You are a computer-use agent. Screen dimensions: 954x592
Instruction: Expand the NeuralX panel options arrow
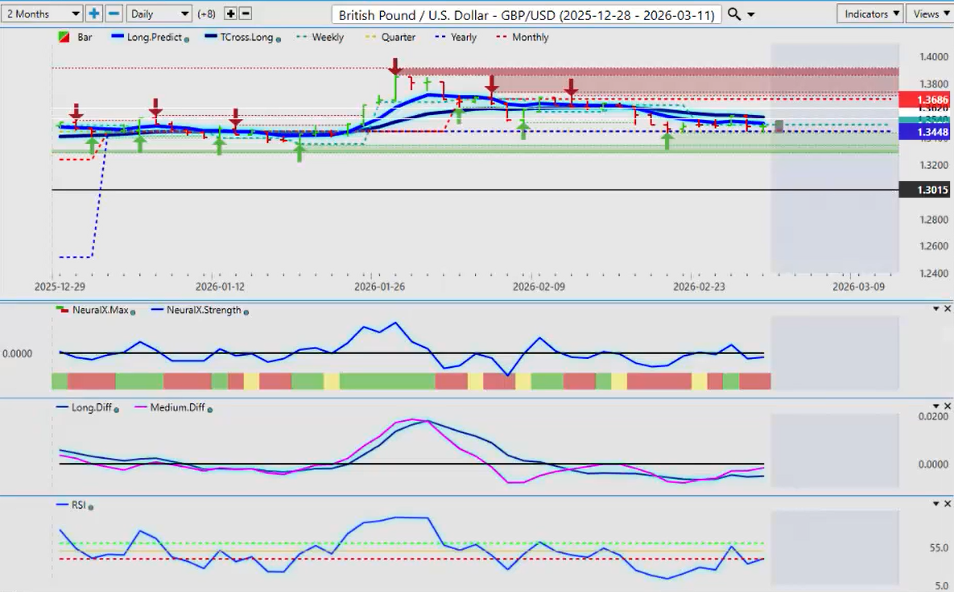(935, 309)
